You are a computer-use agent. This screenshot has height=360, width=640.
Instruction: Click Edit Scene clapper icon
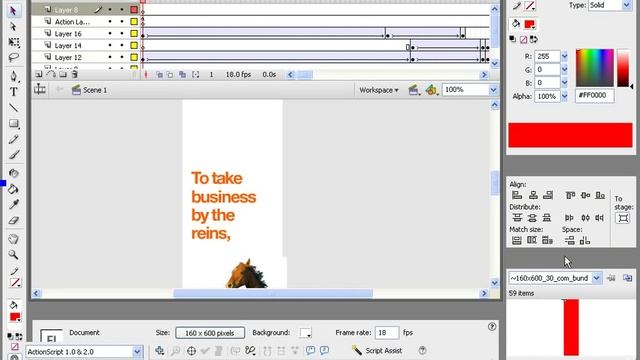(x=413, y=90)
